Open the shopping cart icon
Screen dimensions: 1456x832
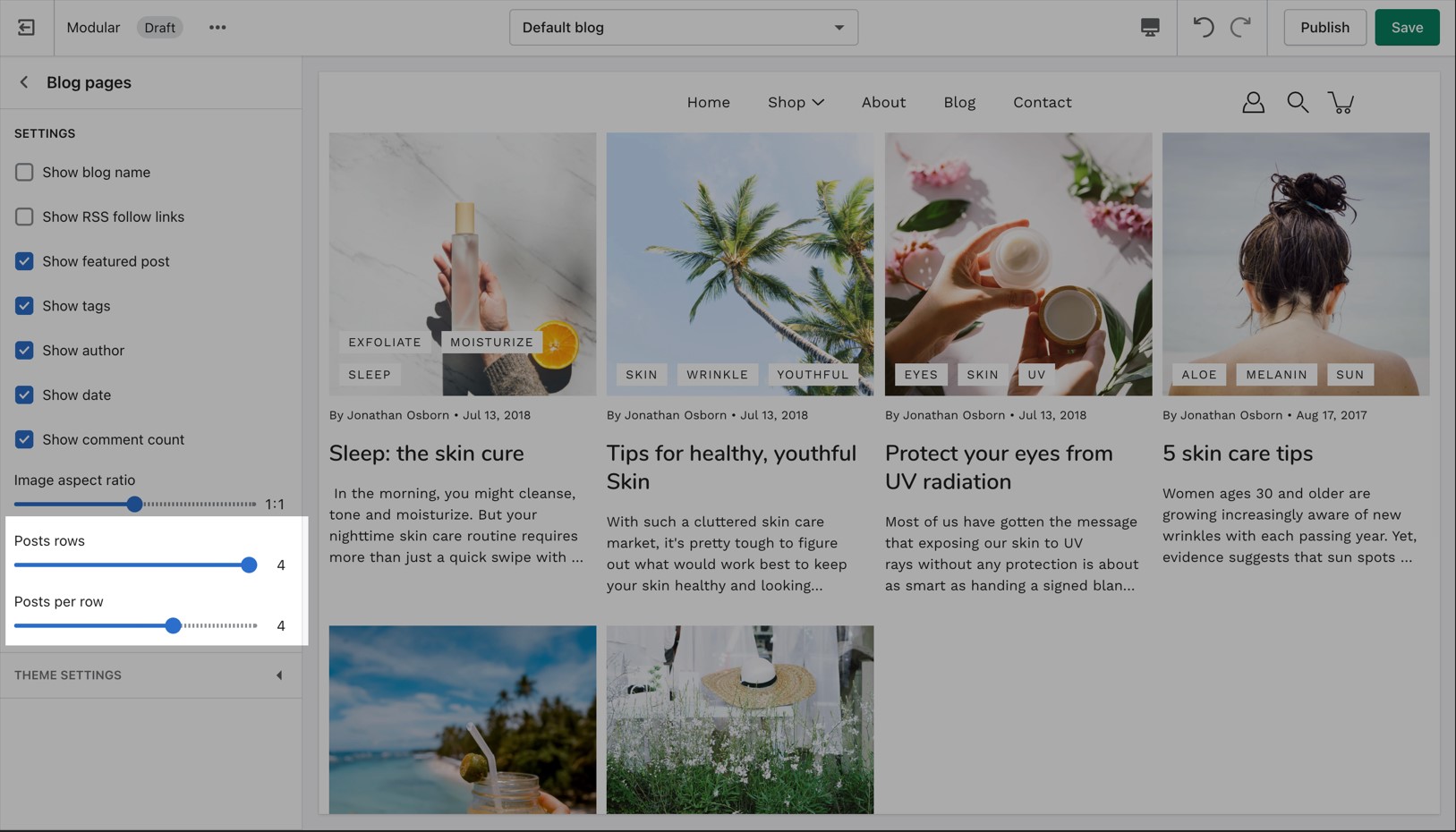click(x=1341, y=103)
